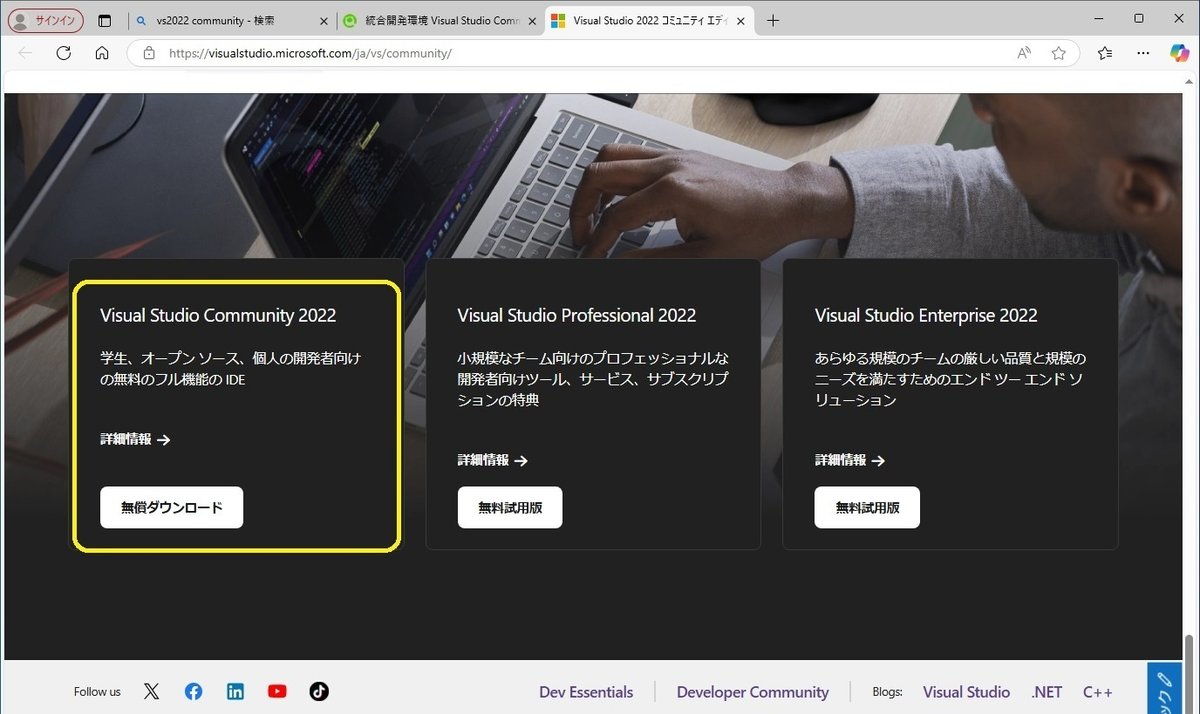Open Copilot in the browser toolbar
The width and height of the screenshot is (1200, 714).
[1180, 52]
